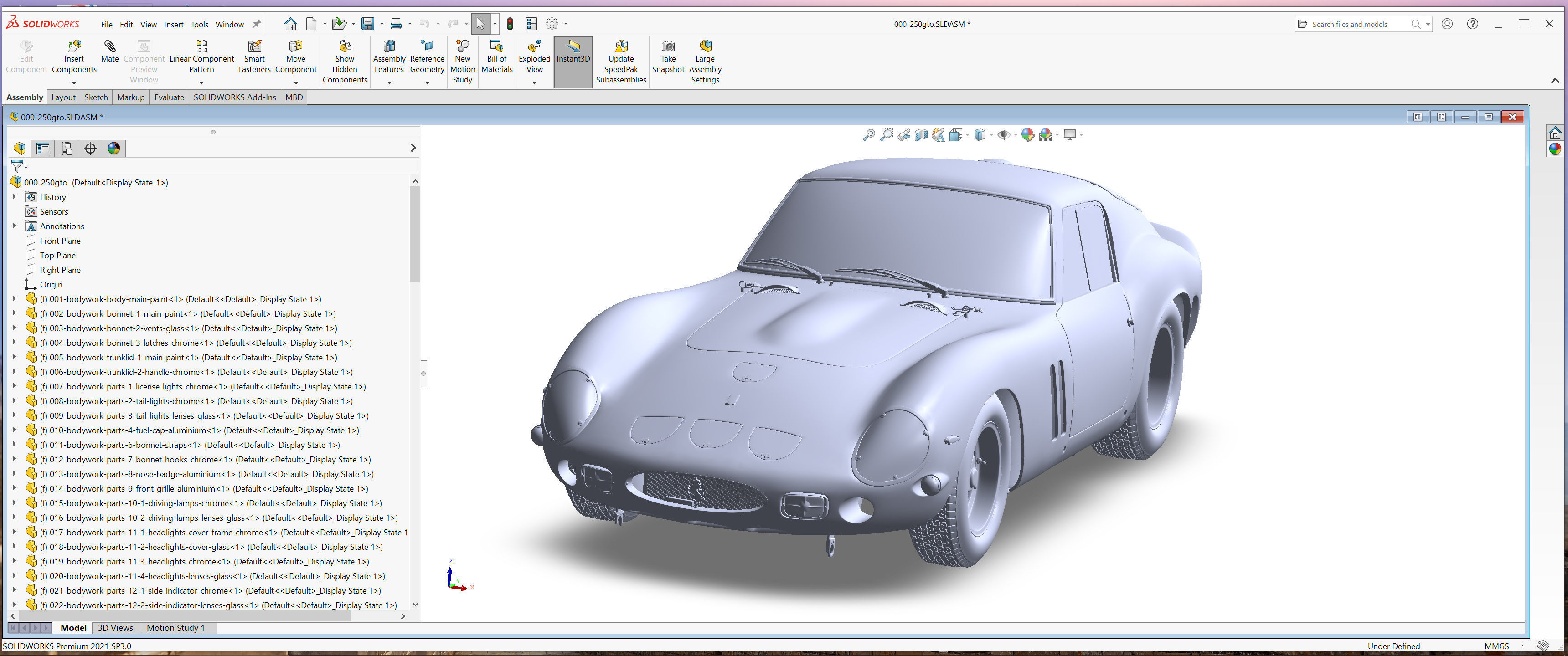Expand the Annotations node
The image size is (1568, 656).
coord(15,226)
